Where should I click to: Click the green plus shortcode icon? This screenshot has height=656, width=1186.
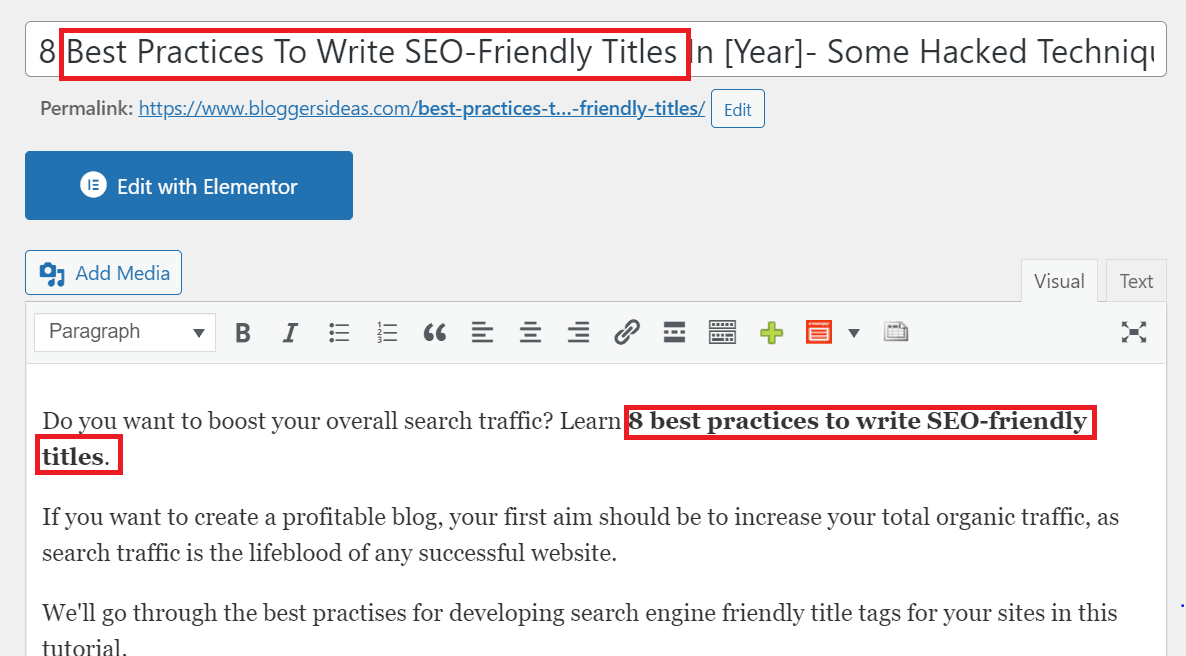(x=772, y=333)
